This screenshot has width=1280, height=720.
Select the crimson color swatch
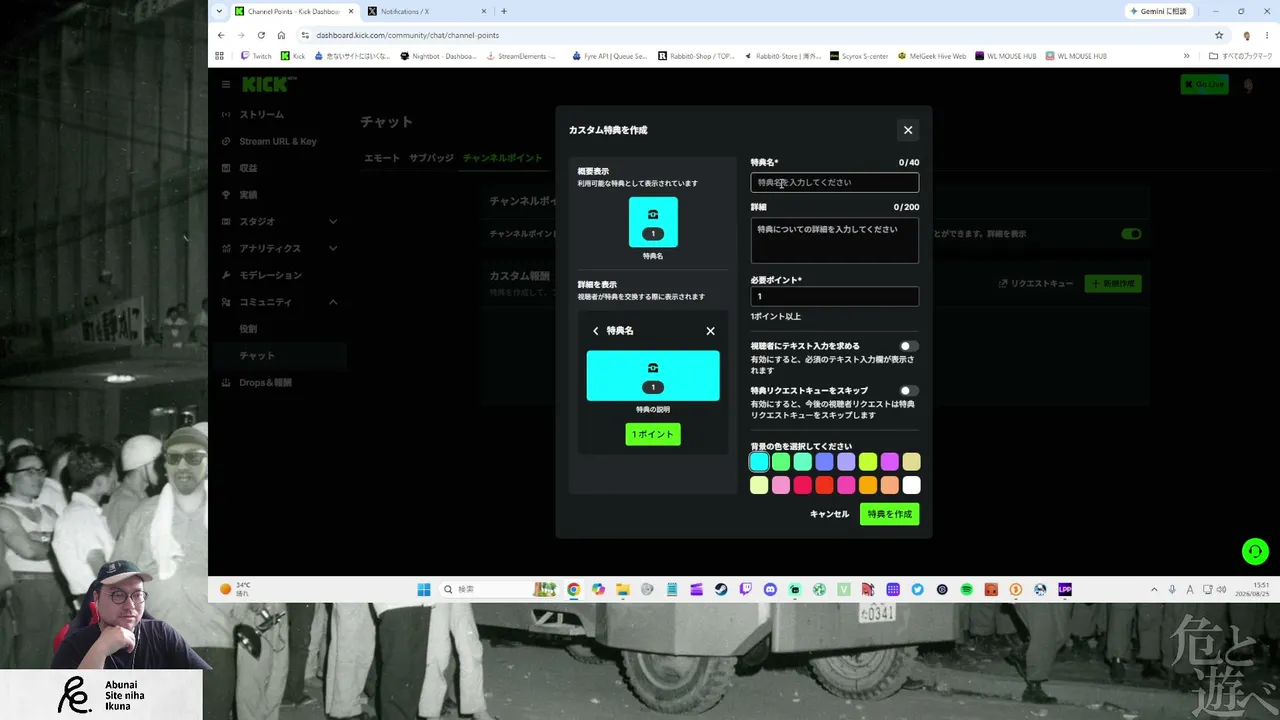[x=803, y=486]
